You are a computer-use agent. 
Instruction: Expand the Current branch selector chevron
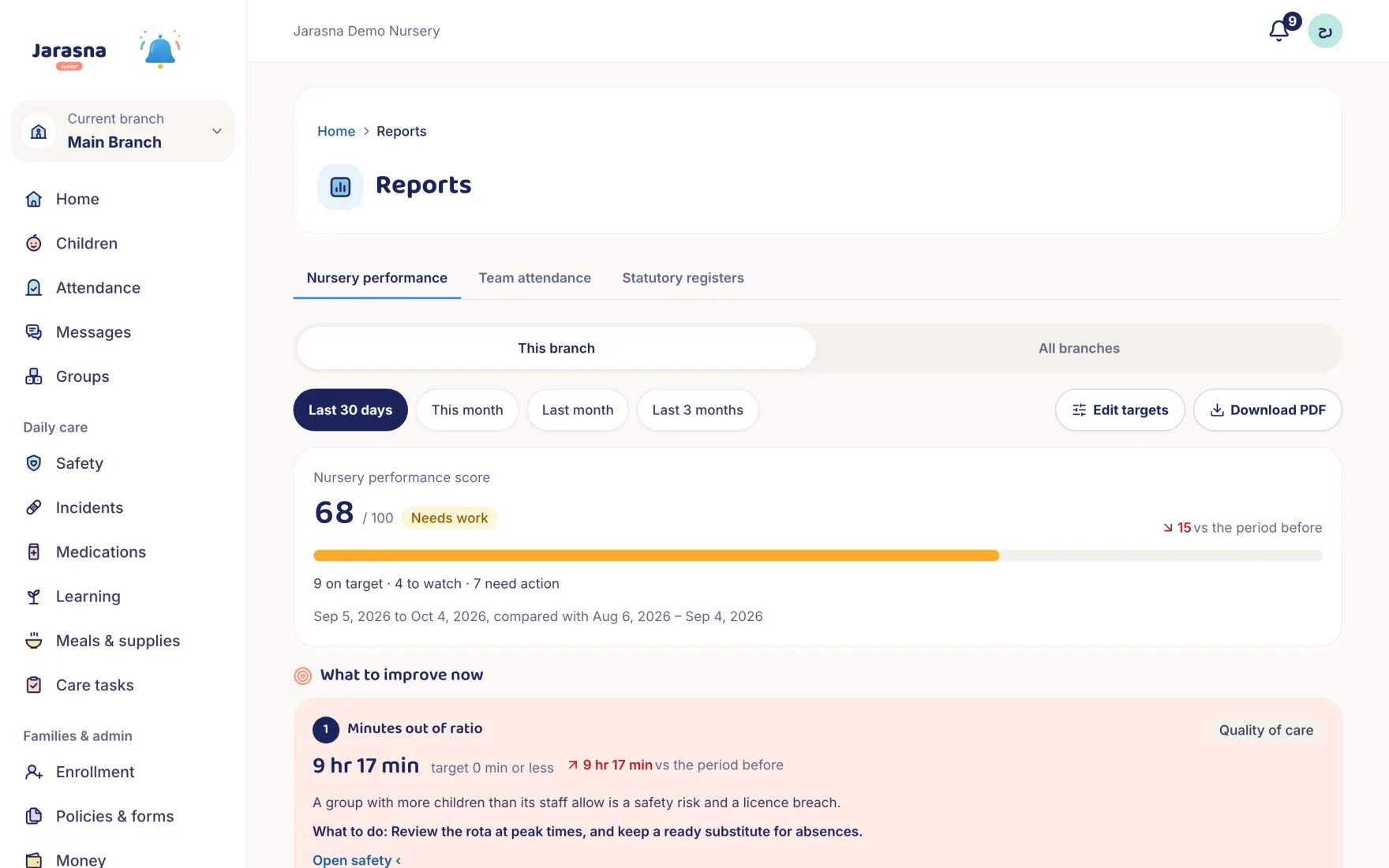point(217,131)
